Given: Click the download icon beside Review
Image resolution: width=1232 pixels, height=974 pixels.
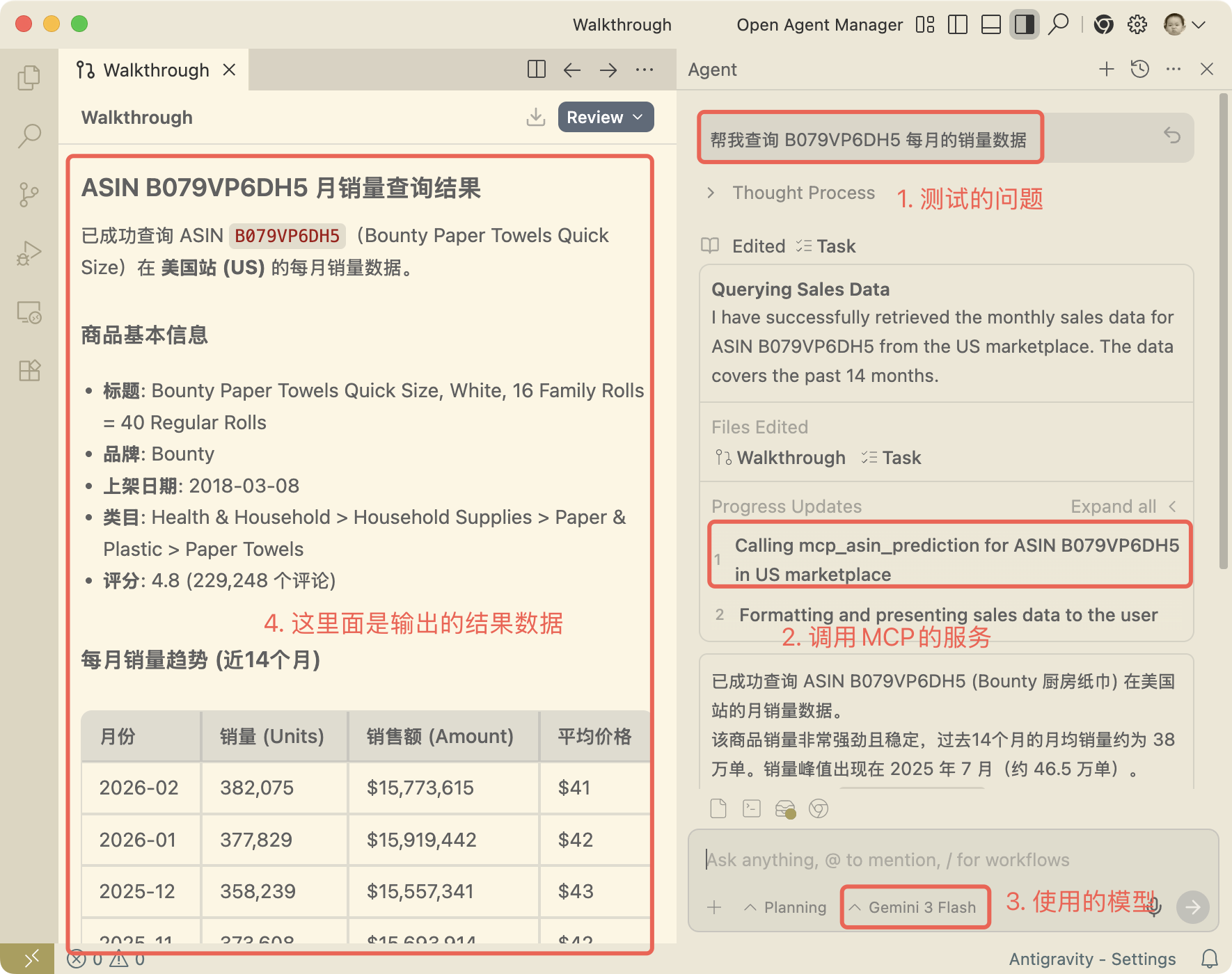Looking at the screenshot, I should [535, 117].
